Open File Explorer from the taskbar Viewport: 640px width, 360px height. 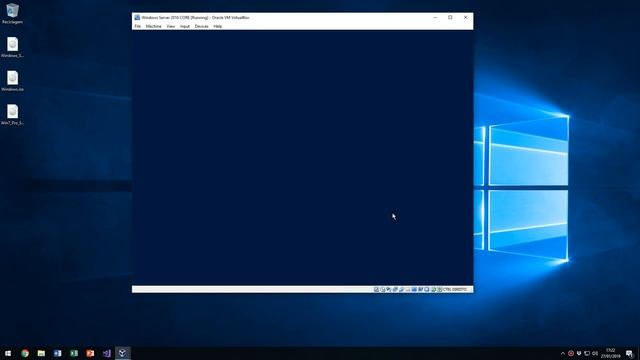pyautogui.click(x=41, y=353)
